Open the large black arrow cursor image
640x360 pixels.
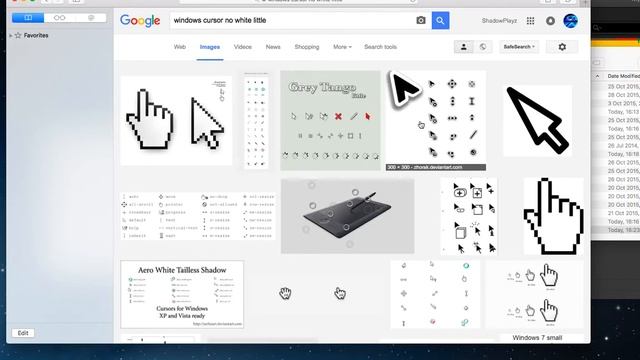[x=538, y=120]
